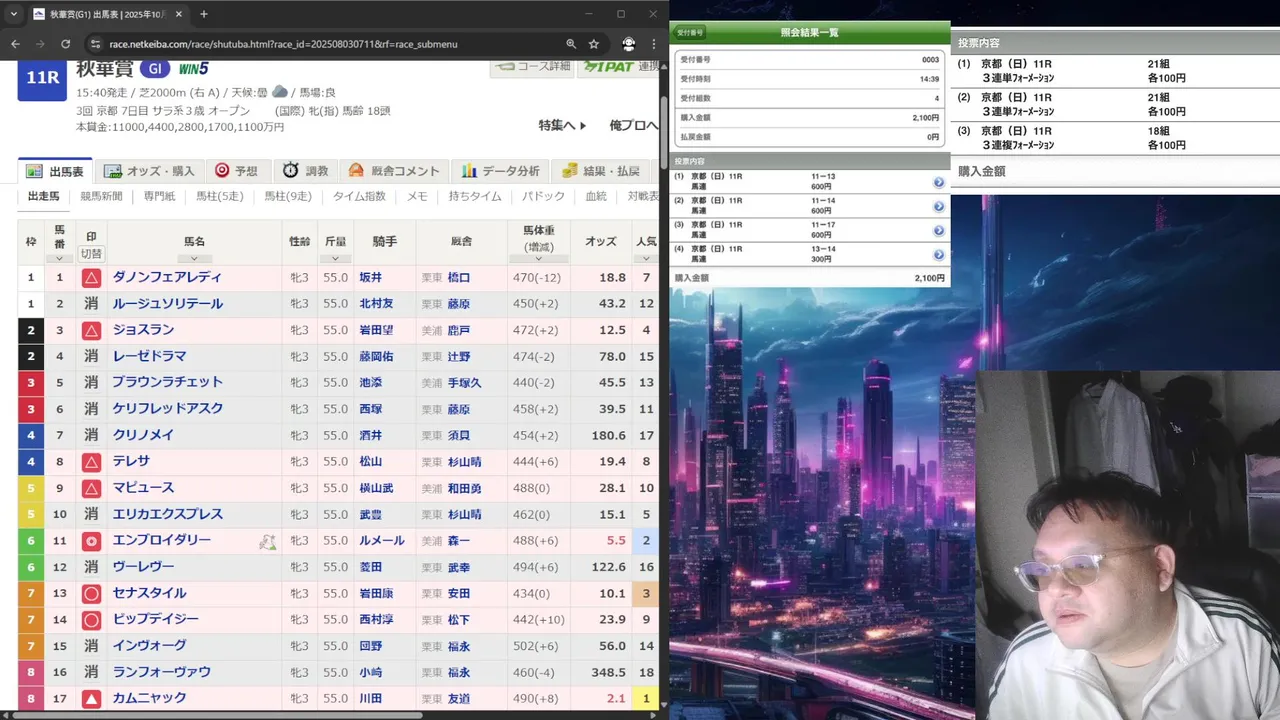Open trainer link 友道

[x=459, y=698]
